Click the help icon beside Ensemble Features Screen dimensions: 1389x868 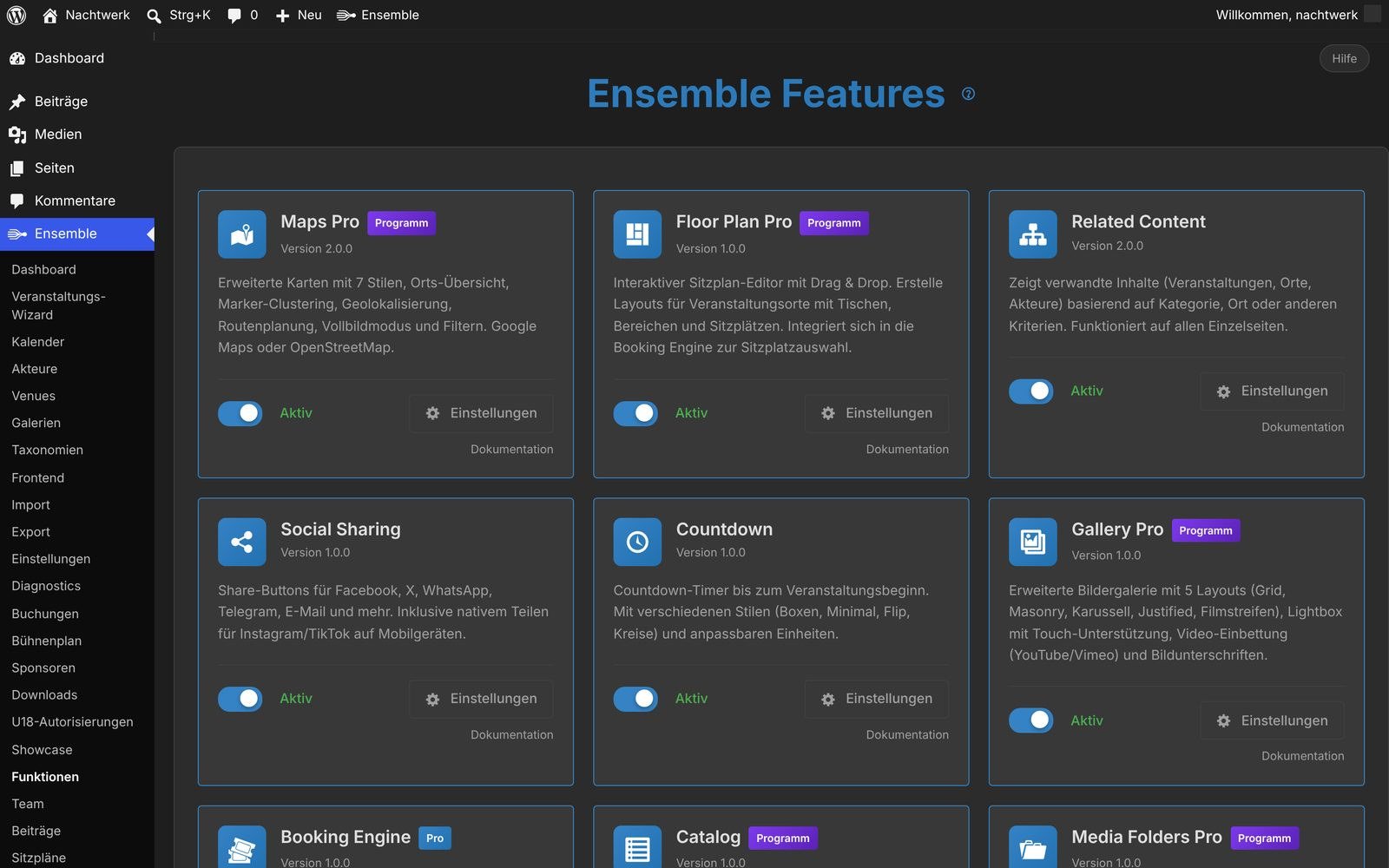968,94
